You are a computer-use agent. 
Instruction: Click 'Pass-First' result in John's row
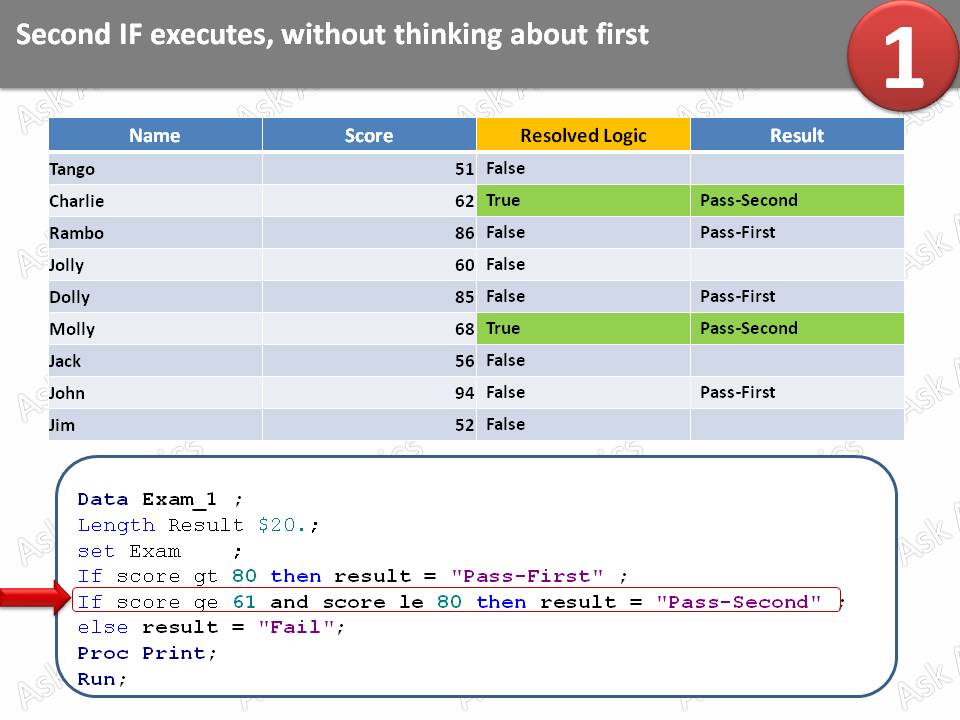pyautogui.click(x=738, y=392)
